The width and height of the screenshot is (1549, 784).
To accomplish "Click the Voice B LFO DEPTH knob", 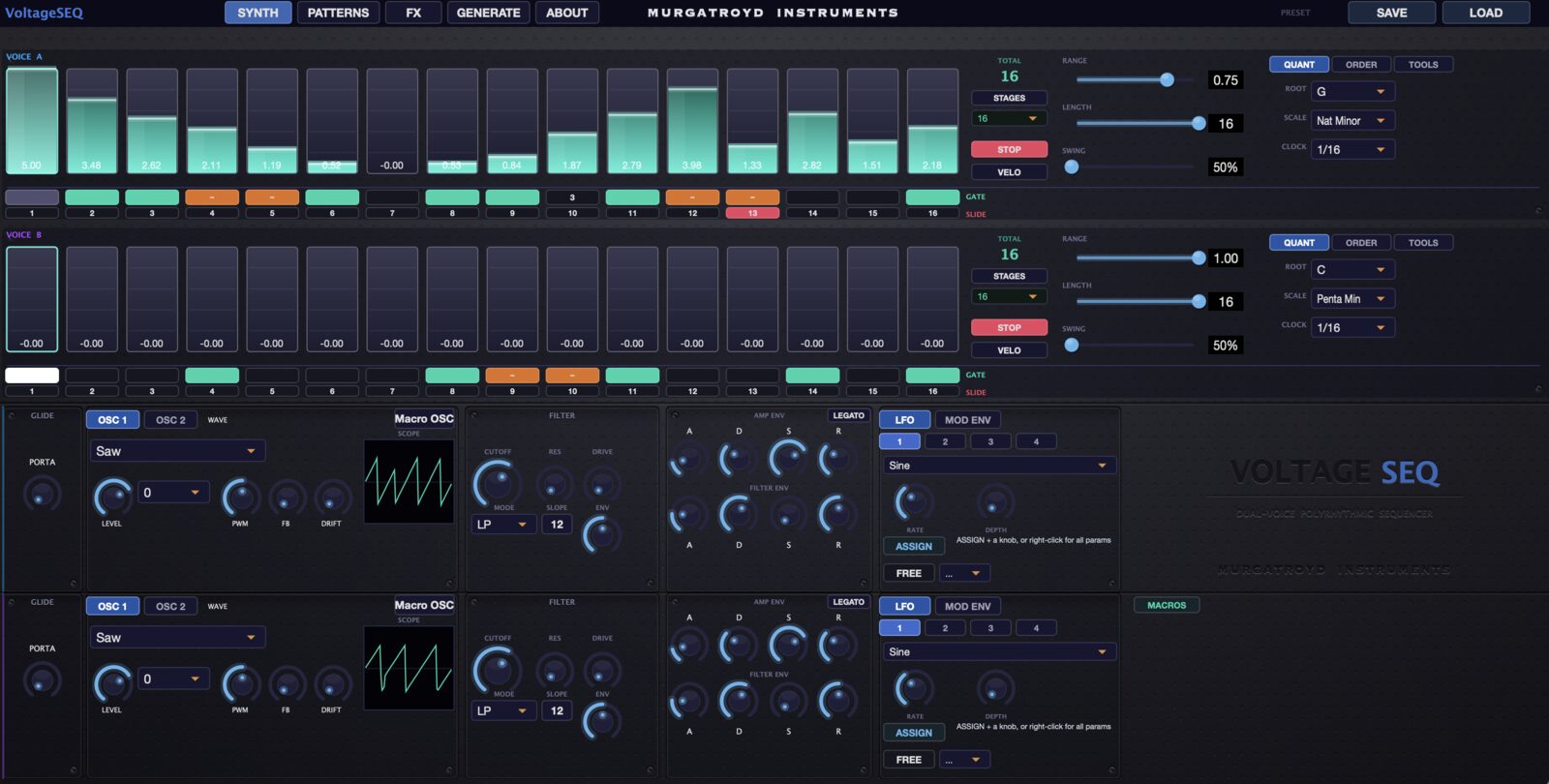I will [x=995, y=689].
